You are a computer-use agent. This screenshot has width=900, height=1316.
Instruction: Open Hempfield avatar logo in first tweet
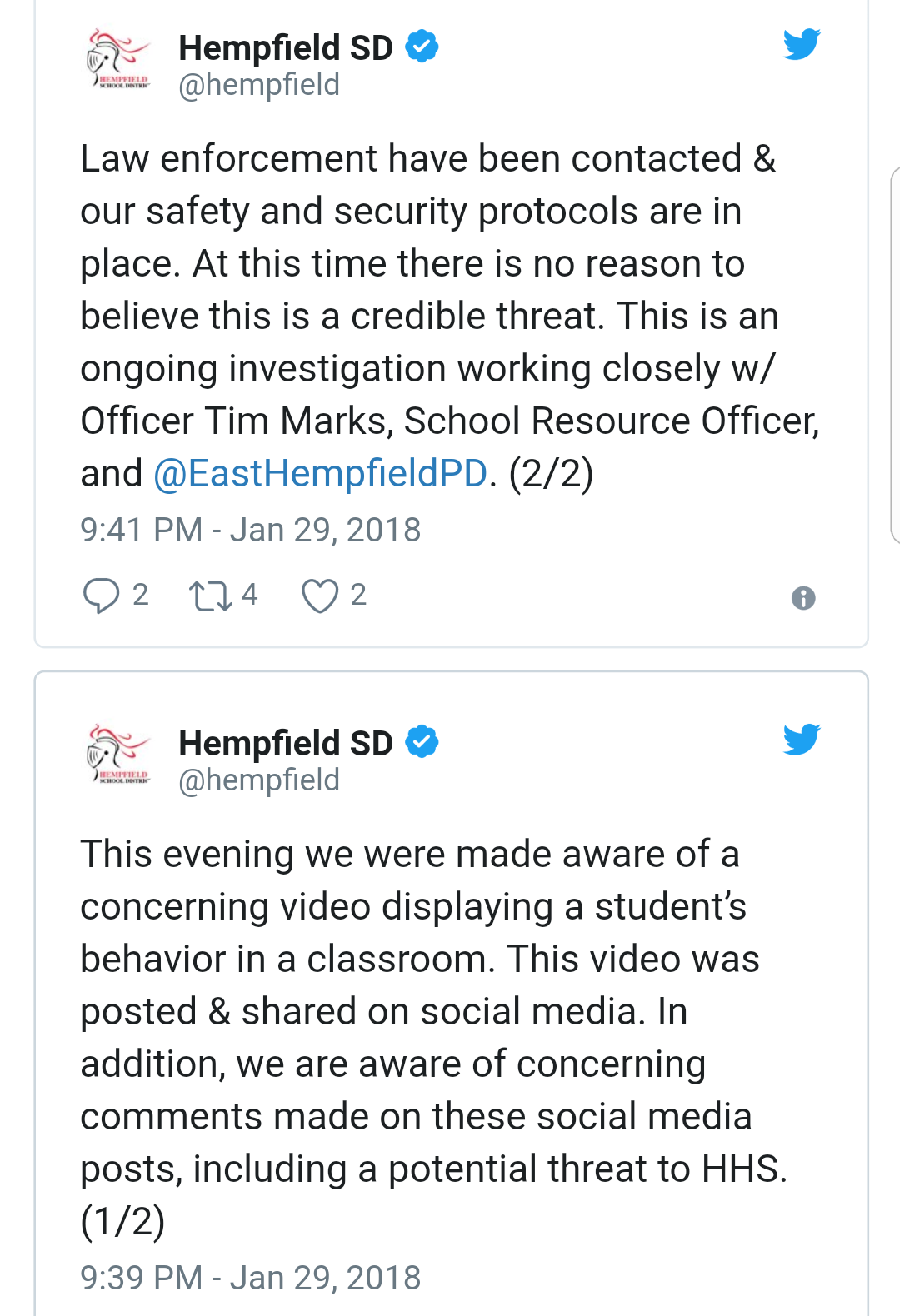coord(117,60)
